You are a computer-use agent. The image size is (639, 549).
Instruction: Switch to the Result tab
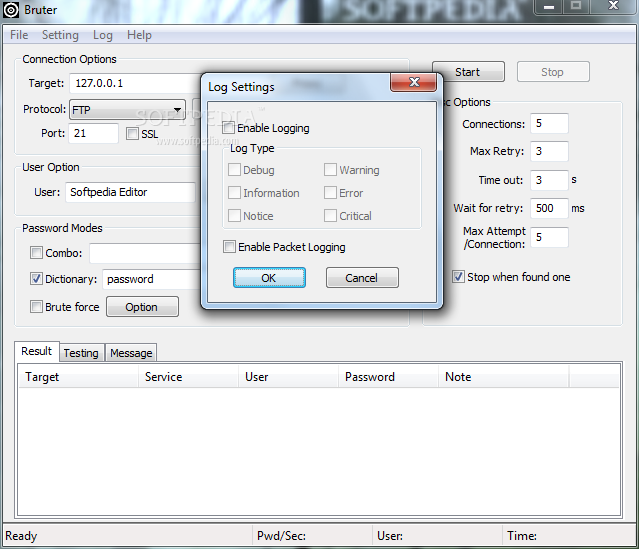pos(37,351)
